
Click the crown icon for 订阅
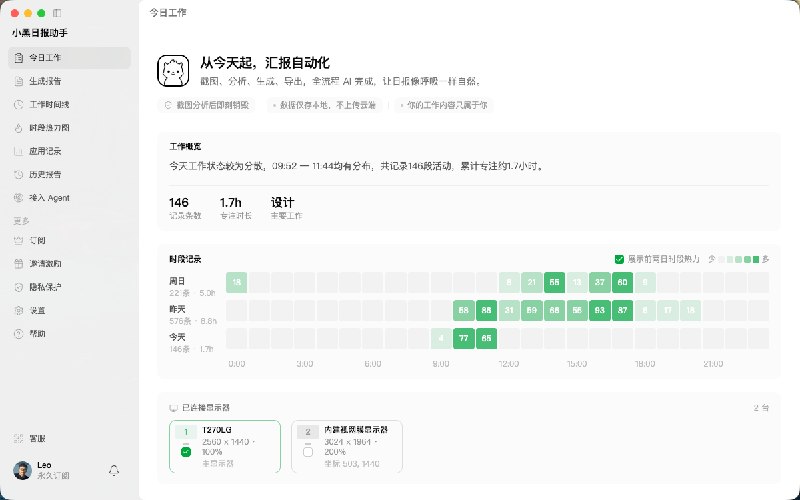click(19, 240)
